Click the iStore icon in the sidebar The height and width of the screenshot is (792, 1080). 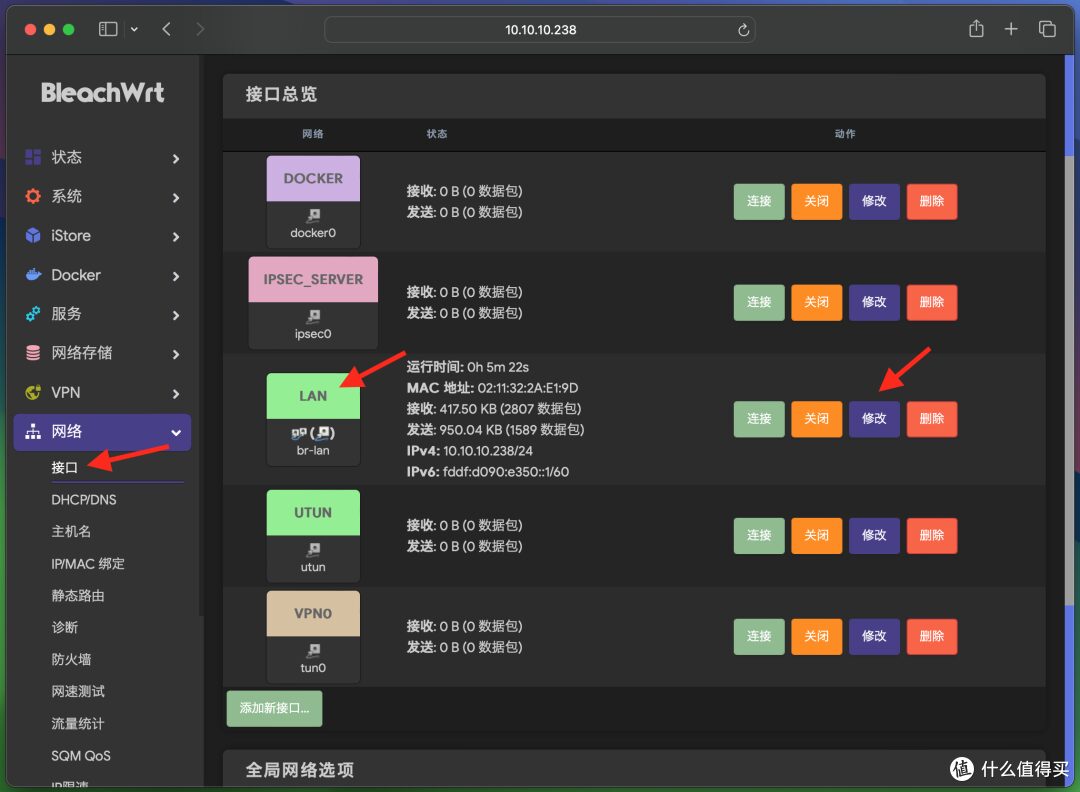(30, 236)
